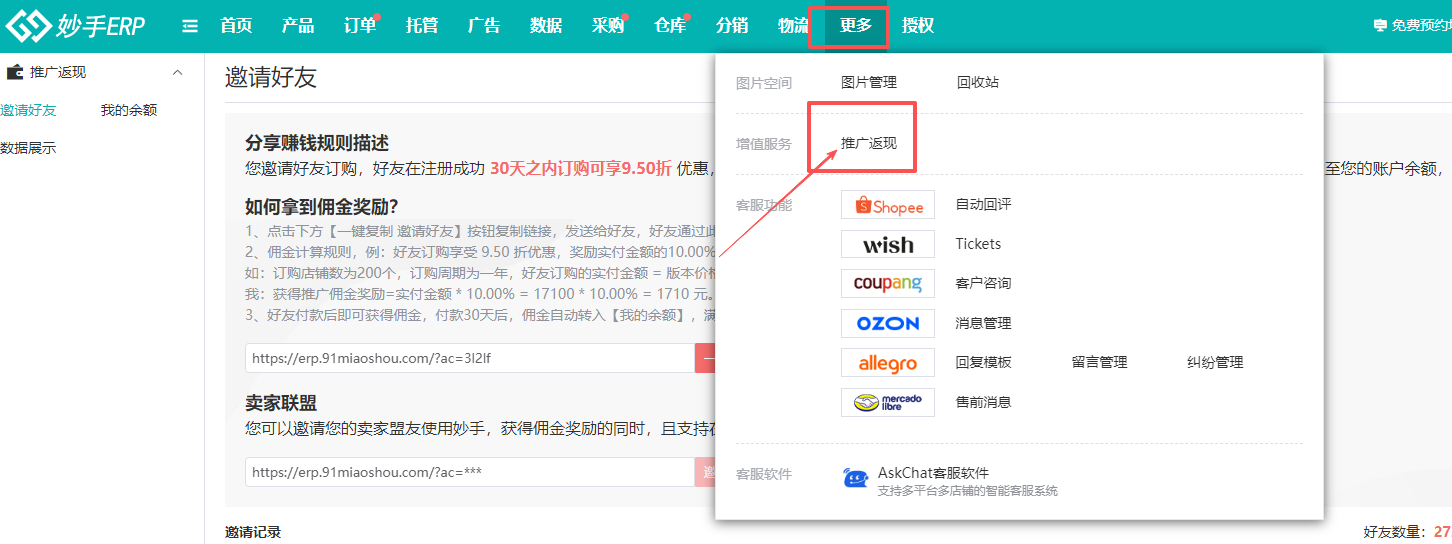1452x544 pixels.
Task: Open the 产品 menu
Action: [x=298, y=26]
